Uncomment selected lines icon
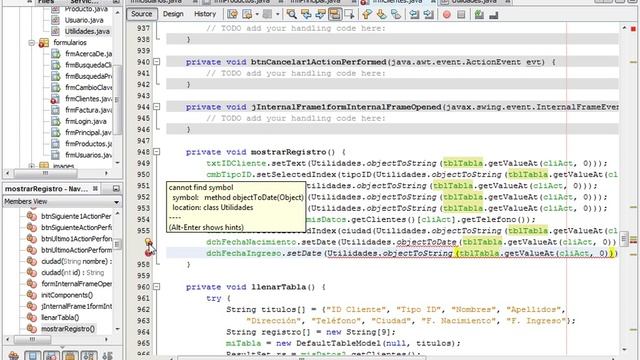This screenshot has width=640, height=360. (x=493, y=15)
